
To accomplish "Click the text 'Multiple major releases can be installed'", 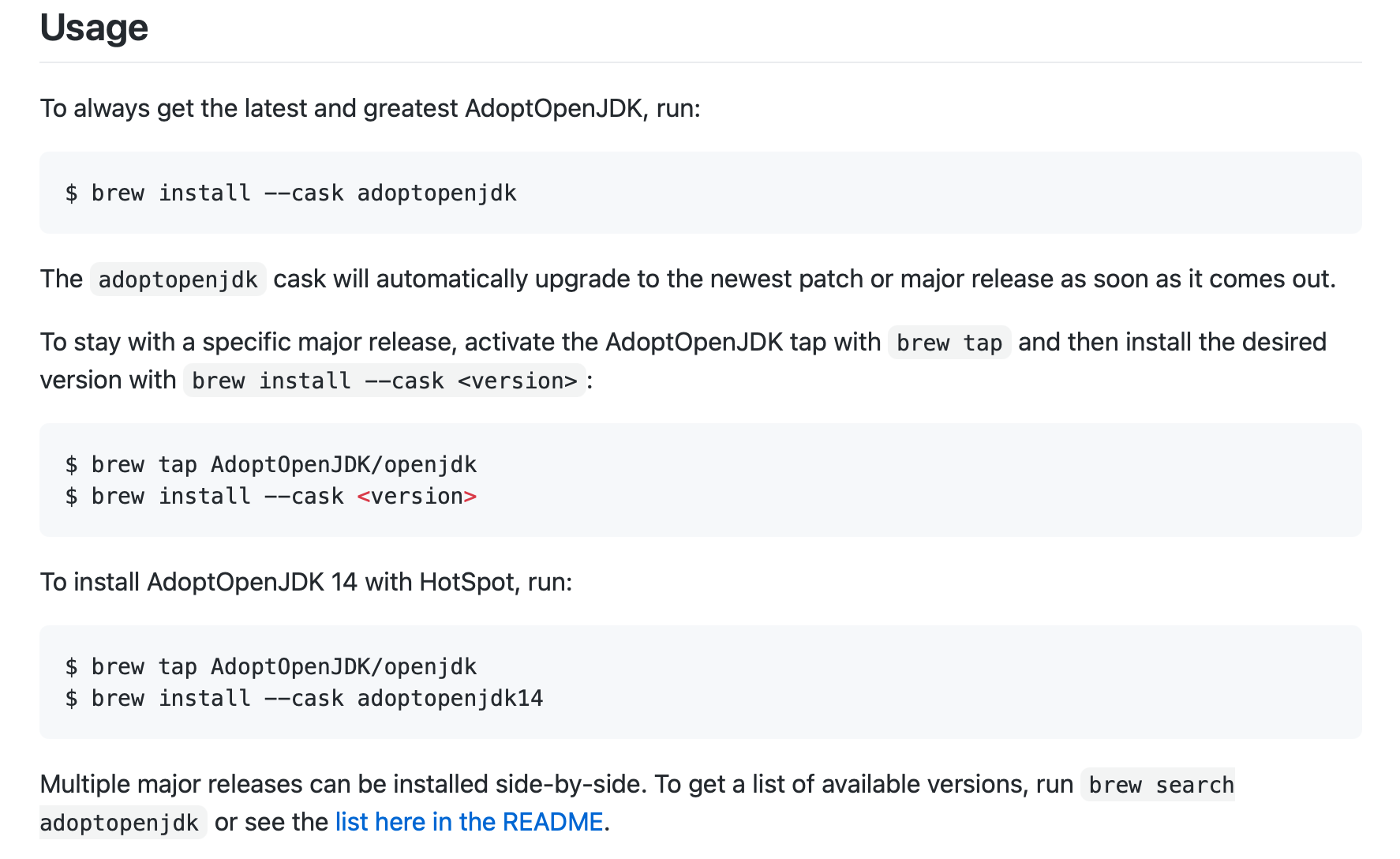I will pyautogui.click(x=264, y=784).
